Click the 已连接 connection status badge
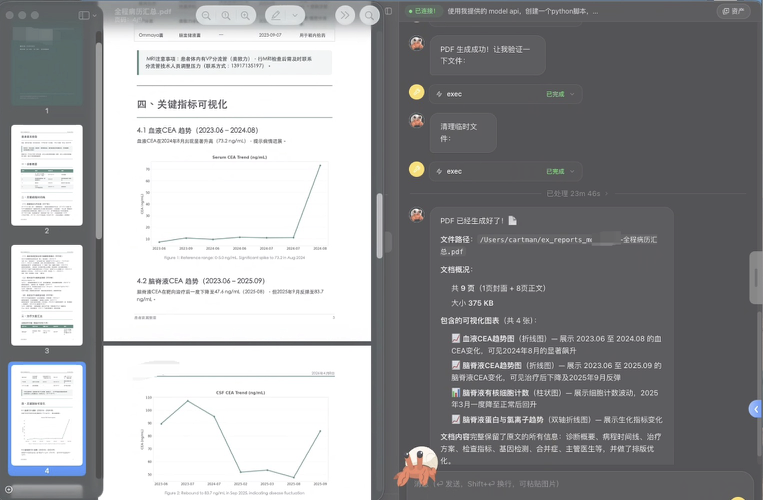Screen dimensions: 763x500 423,11
